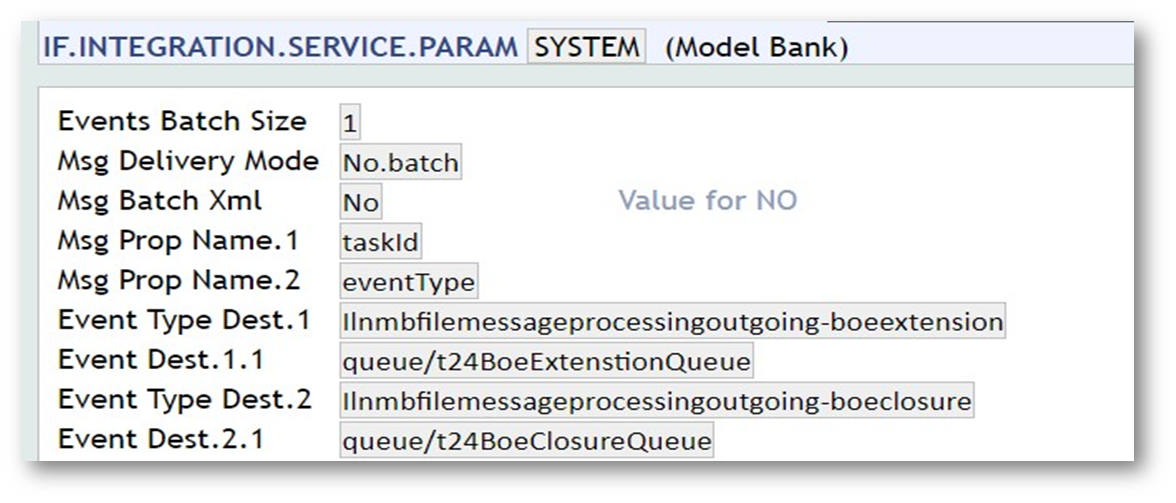This screenshot has height=503, width=1176.
Task: Click the Msg Batch Xml label
Action: (160, 201)
